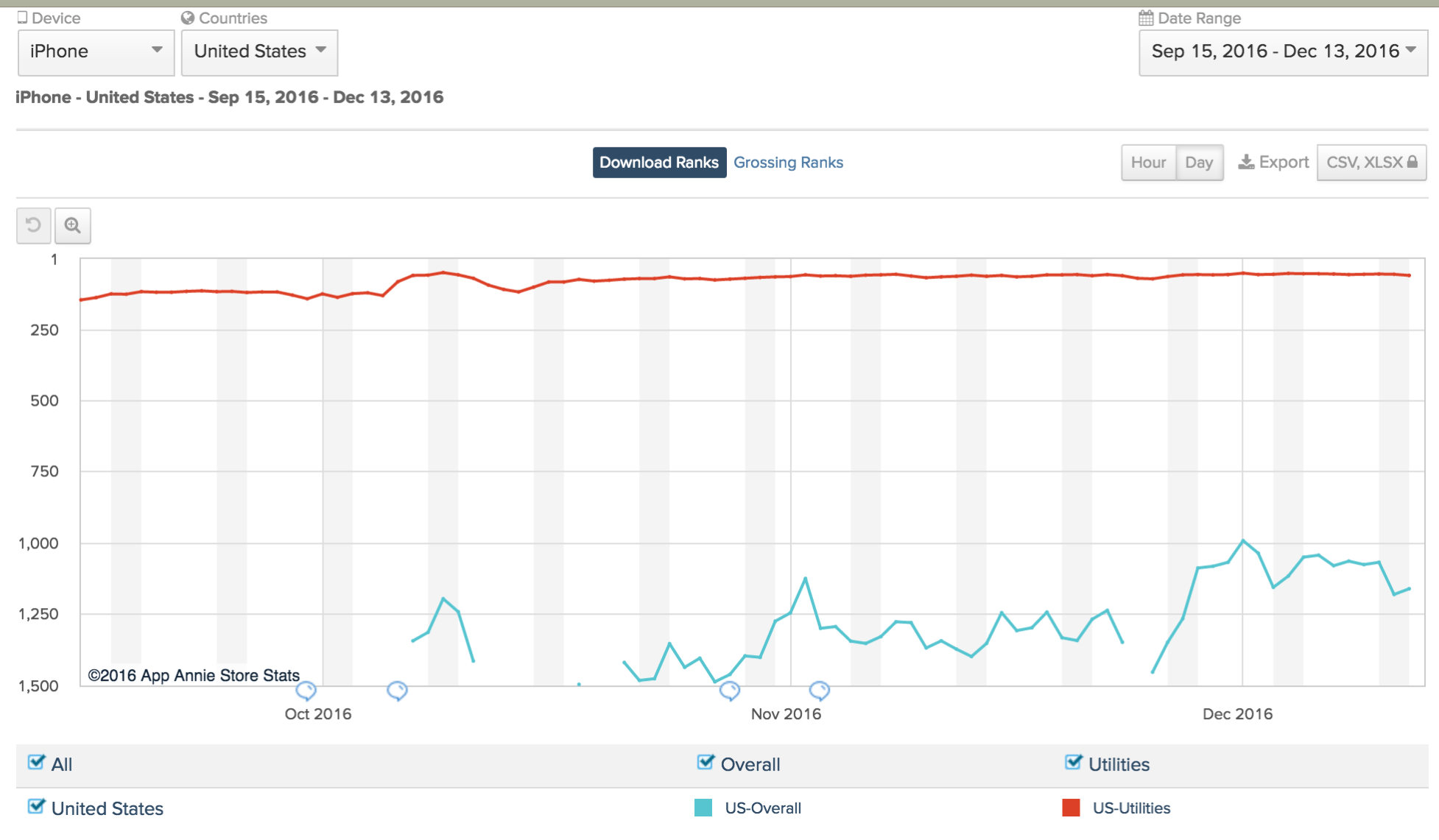
Task: Click the magnifier zoom-in icon
Action: pyautogui.click(x=72, y=225)
